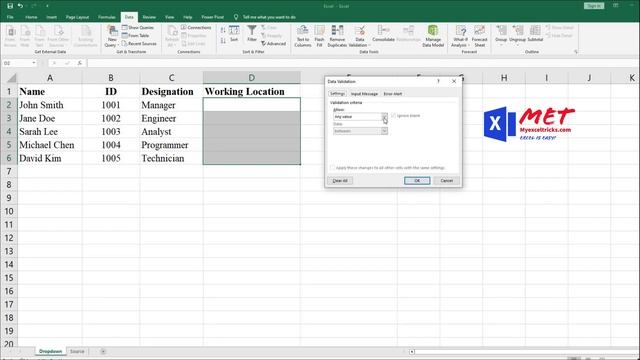This screenshot has width=640, height=360.
Task: Click OK in Data Validation dialog
Action: point(417,180)
